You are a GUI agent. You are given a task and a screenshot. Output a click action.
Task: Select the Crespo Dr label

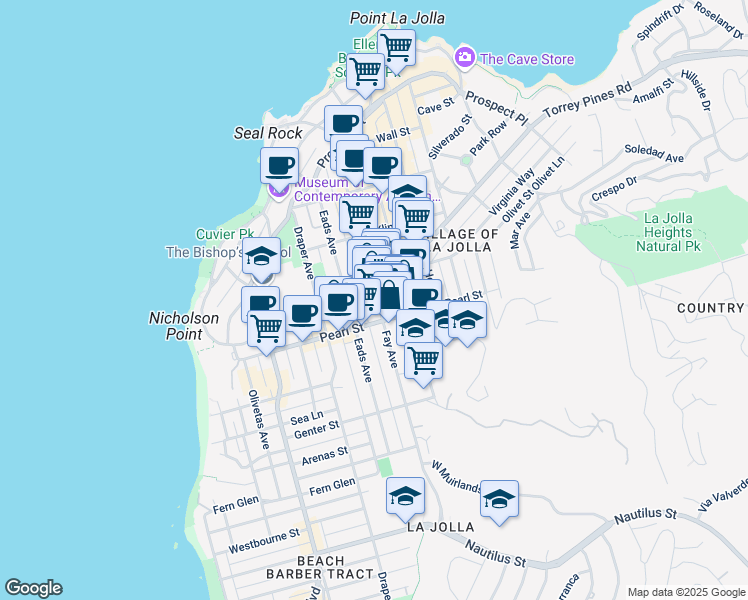click(614, 189)
